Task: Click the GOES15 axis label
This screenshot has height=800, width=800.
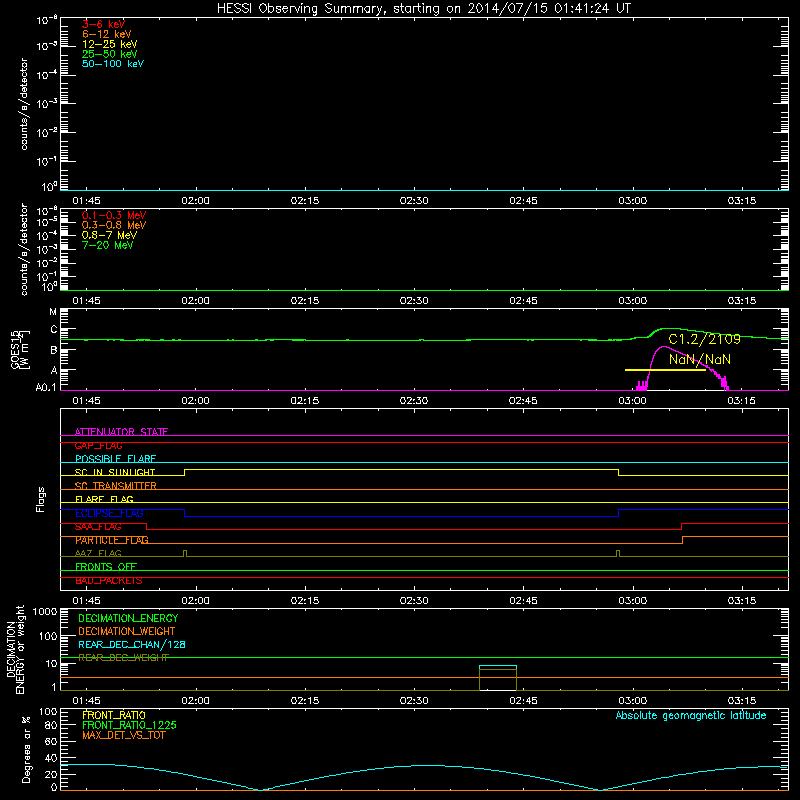Action: (15, 349)
